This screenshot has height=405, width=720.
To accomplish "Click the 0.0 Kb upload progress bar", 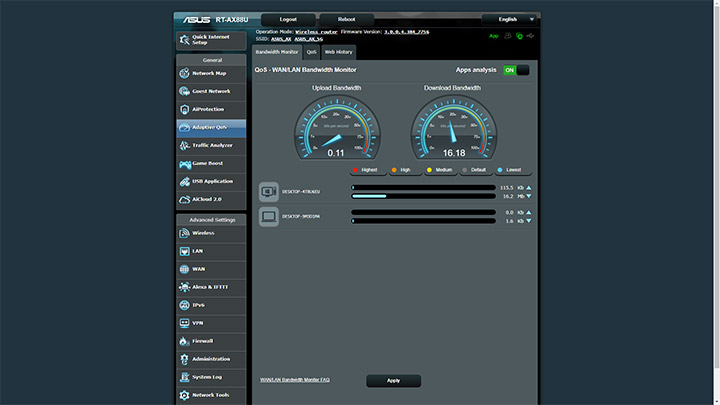I will pyautogui.click(x=423, y=212).
